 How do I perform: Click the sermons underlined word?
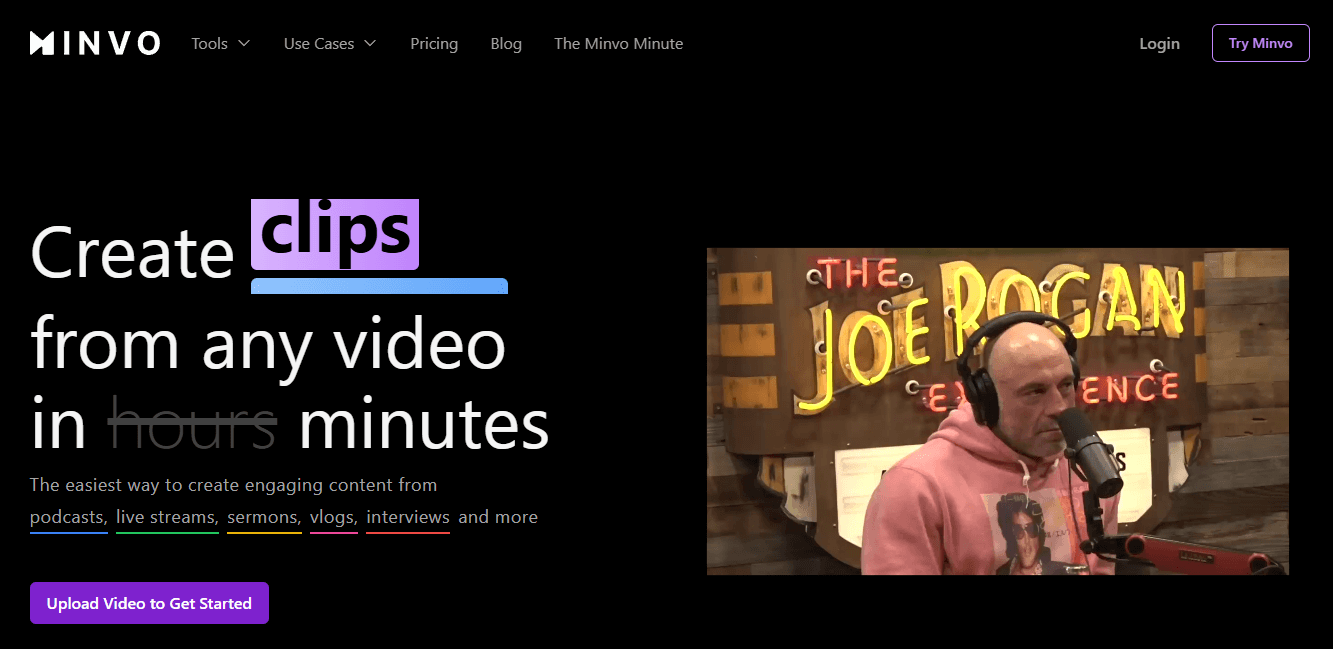[x=264, y=518]
